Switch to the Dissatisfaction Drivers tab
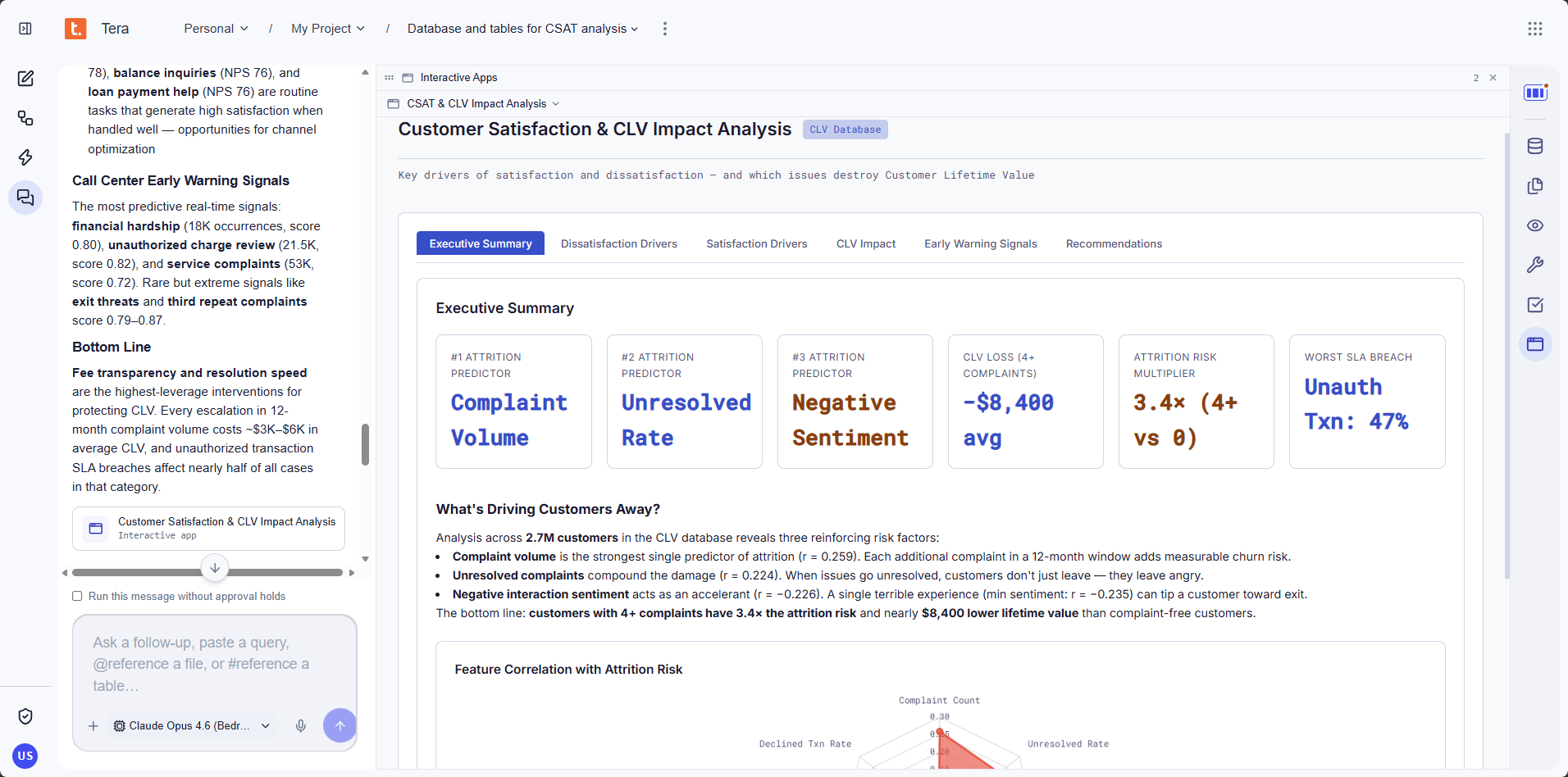 619,243
